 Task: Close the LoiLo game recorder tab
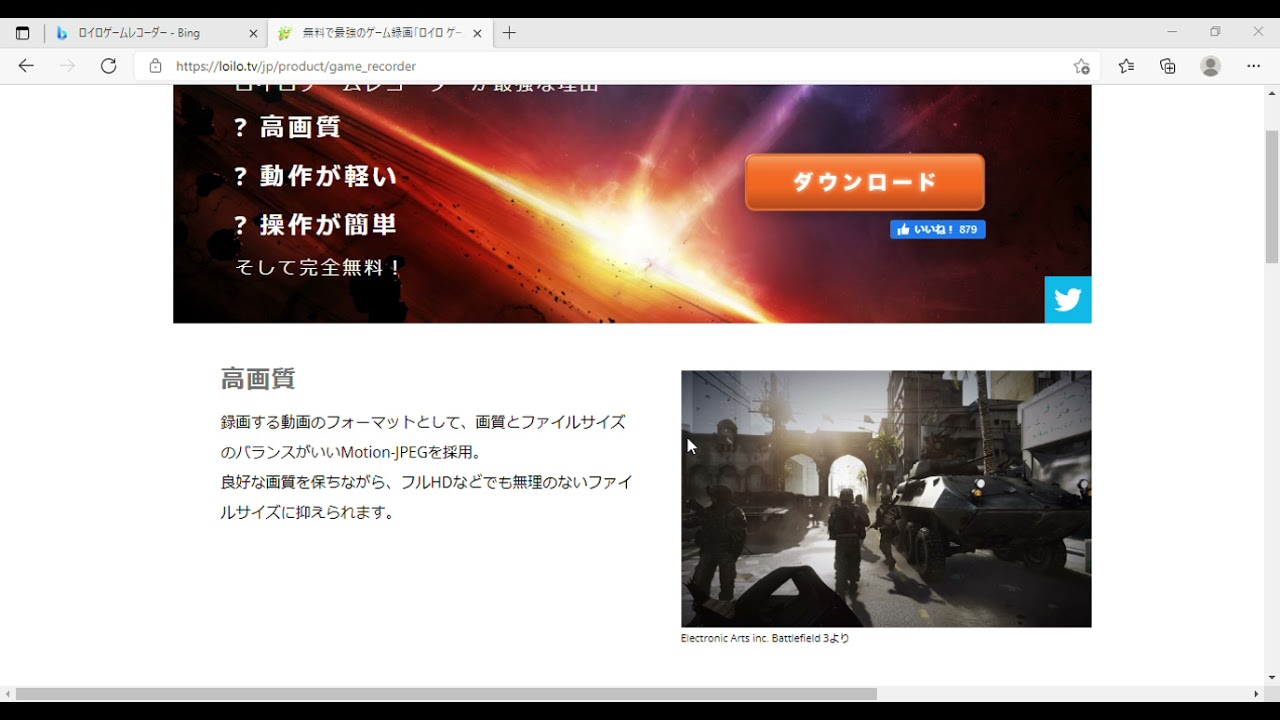(477, 33)
